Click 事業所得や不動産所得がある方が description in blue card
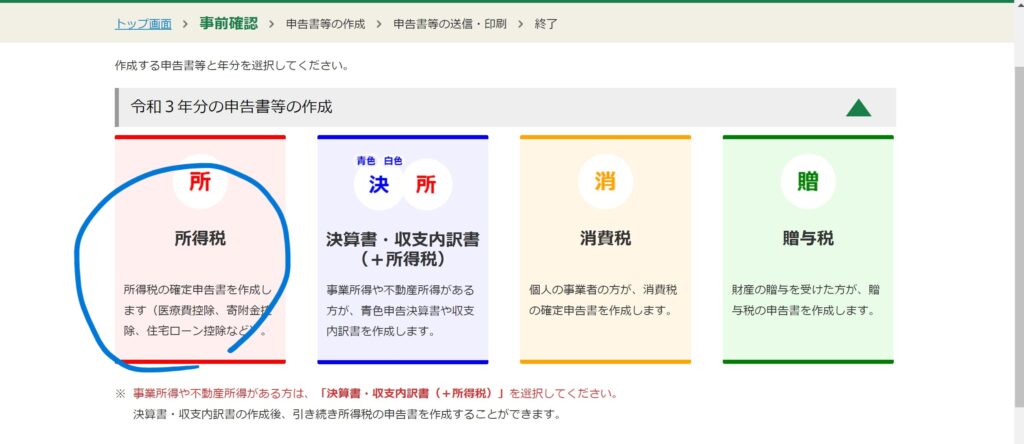1024x444 pixels. 400,310
